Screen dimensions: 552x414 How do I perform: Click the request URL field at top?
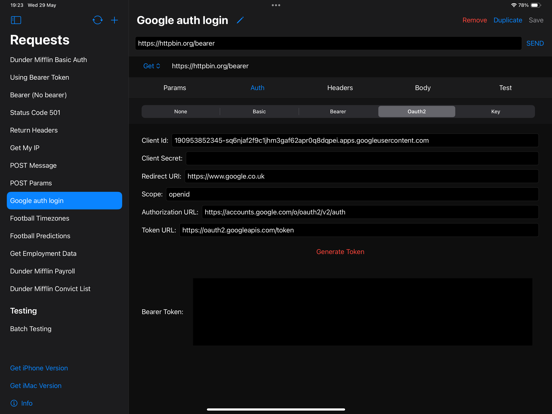pyautogui.click(x=328, y=43)
